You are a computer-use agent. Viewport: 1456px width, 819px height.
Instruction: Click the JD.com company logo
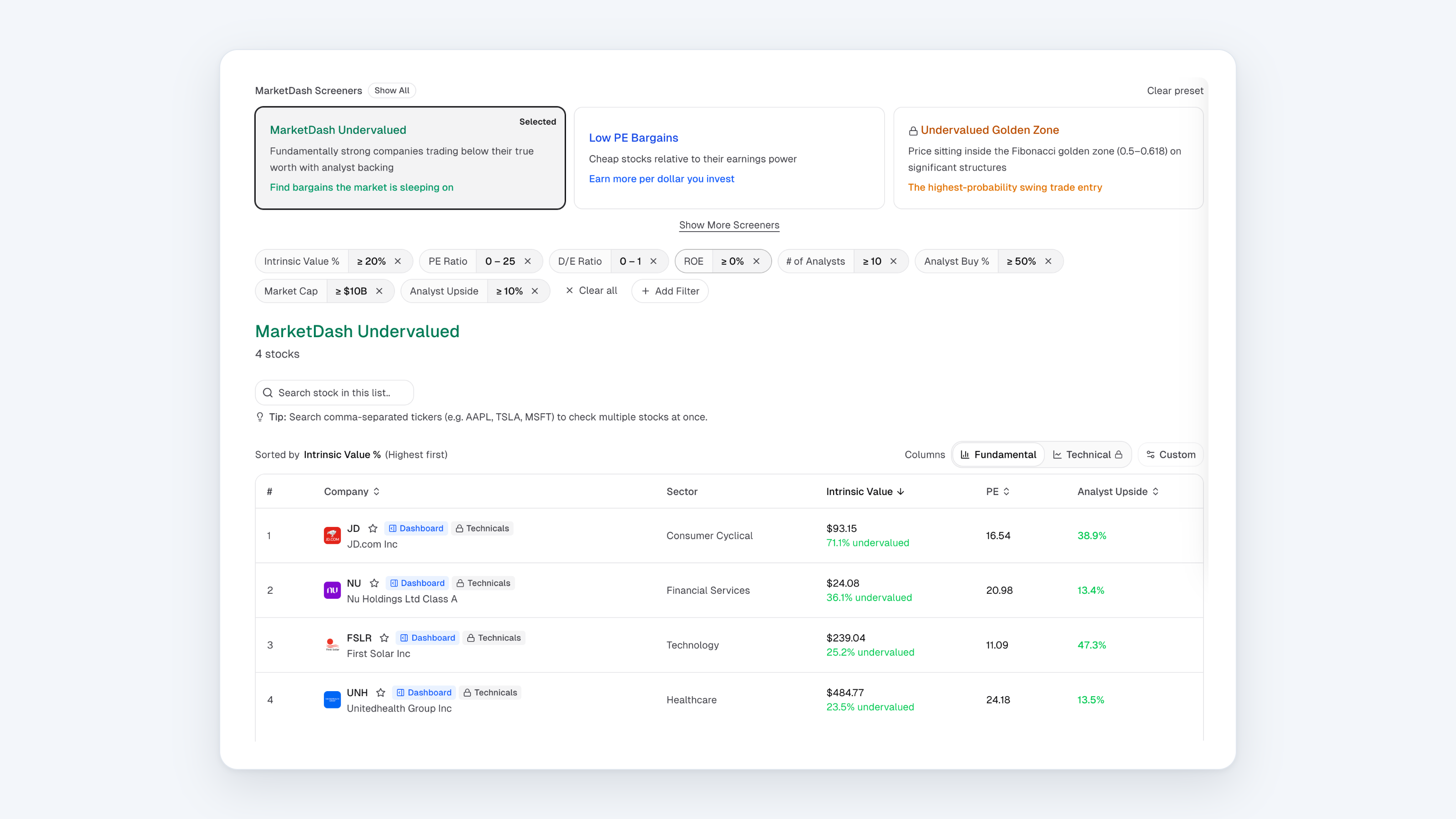pos(332,536)
